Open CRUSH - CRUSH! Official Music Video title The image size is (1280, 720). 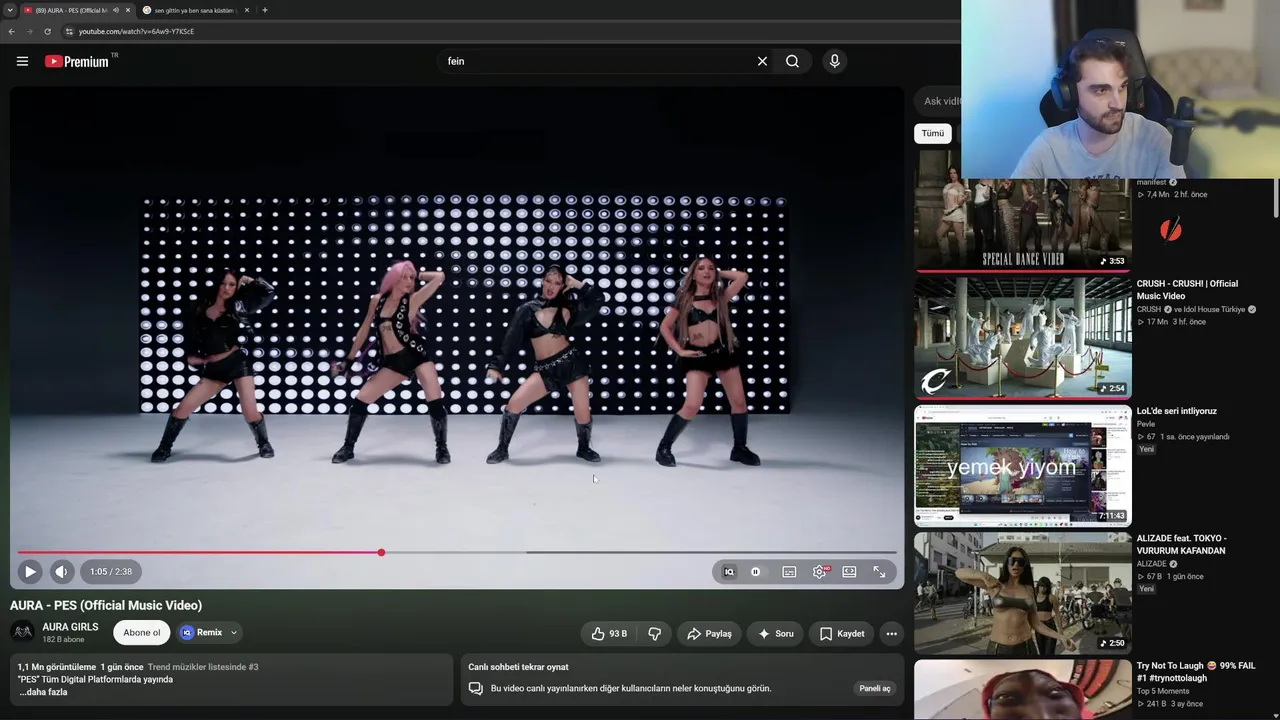click(1187, 290)
